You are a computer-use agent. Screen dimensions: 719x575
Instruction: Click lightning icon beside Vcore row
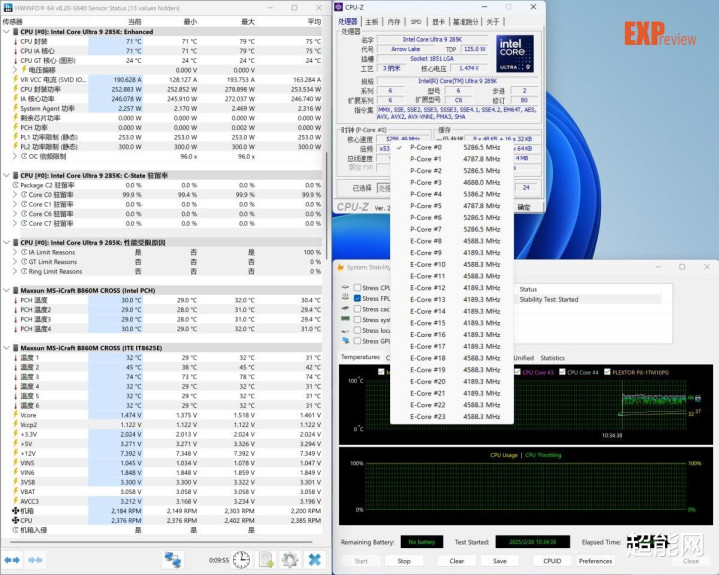(16, 415)
